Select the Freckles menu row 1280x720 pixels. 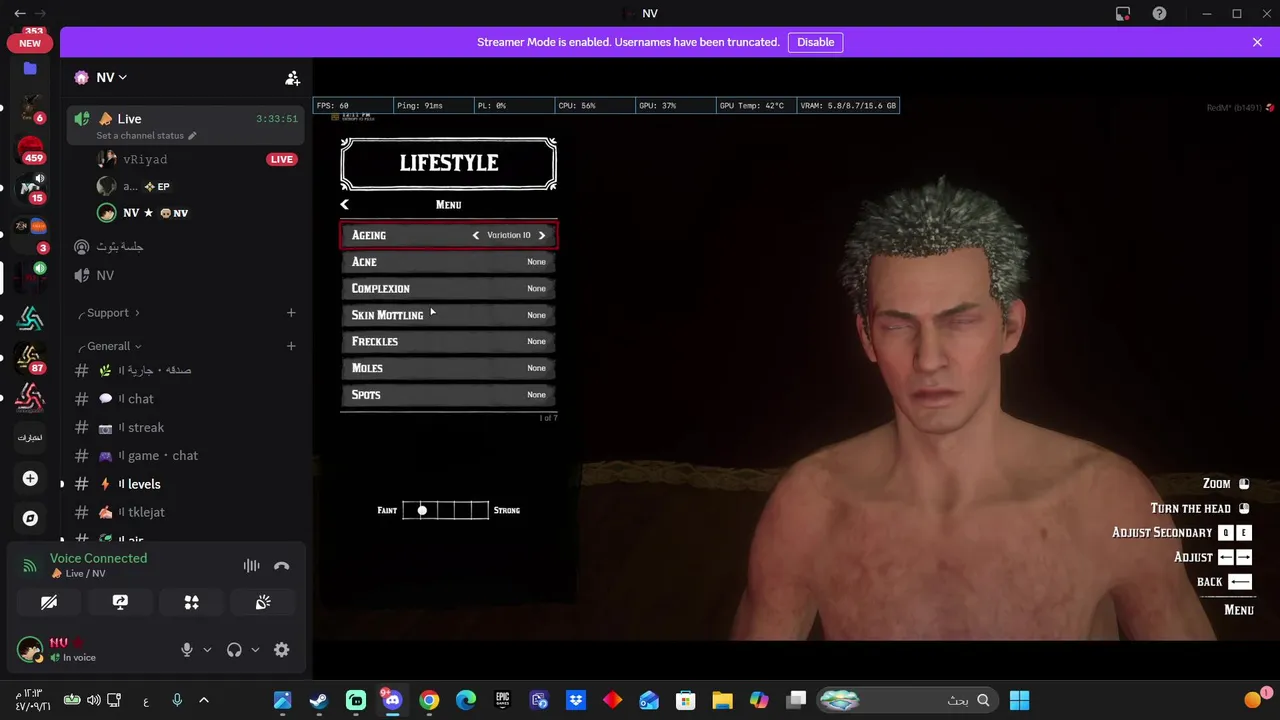coord(449,341)
